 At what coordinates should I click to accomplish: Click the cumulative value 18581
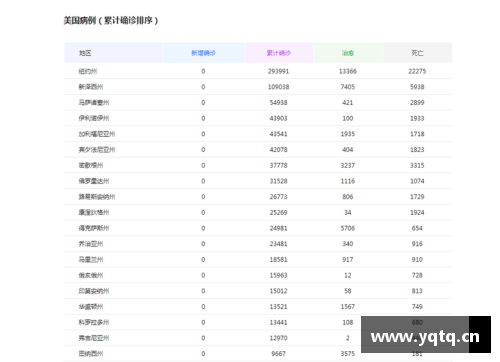coord(279,259)
